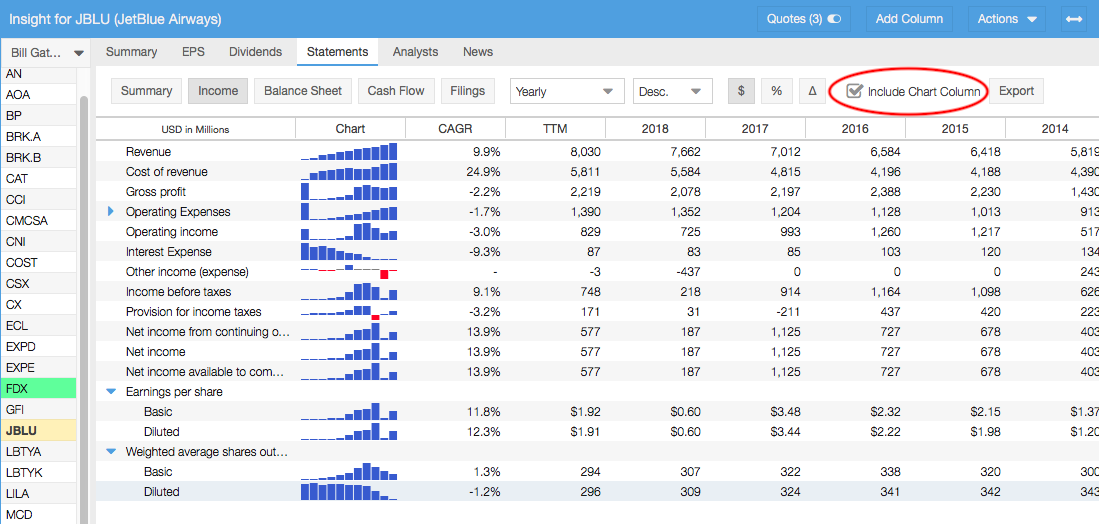Click the Revenue sparkline chart

click(349, 151)
